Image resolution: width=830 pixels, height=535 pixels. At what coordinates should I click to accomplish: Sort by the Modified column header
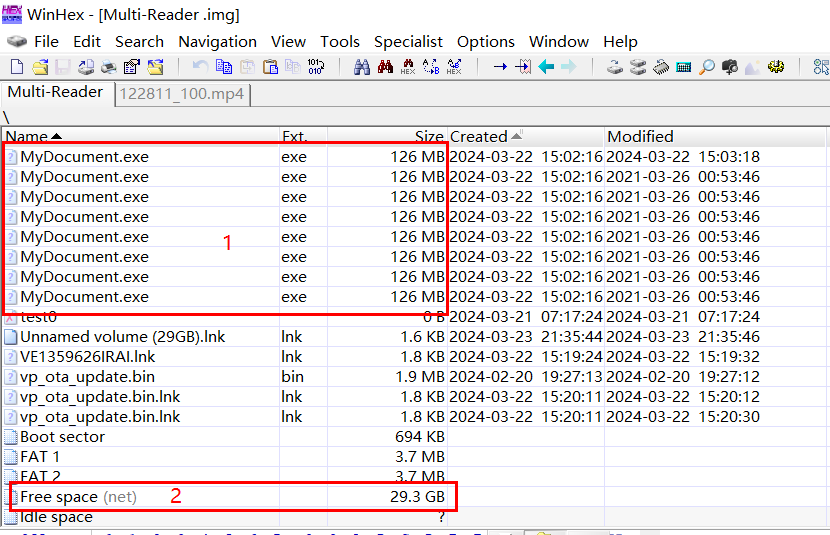[x=715, y=137]
